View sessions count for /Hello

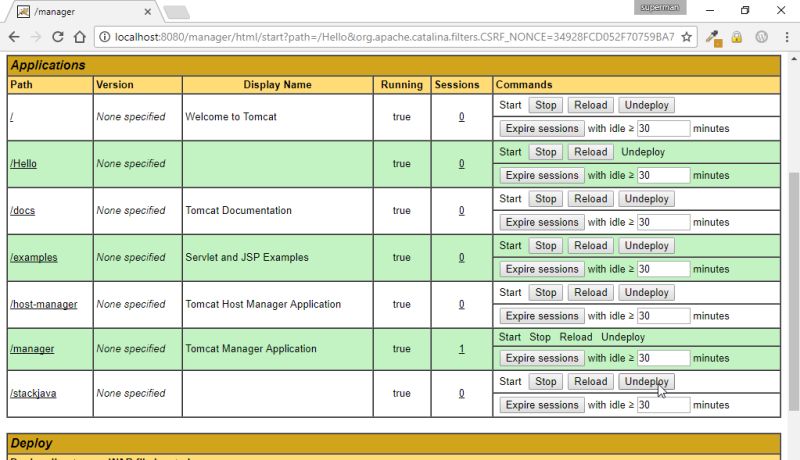click(x=461, y=164)
